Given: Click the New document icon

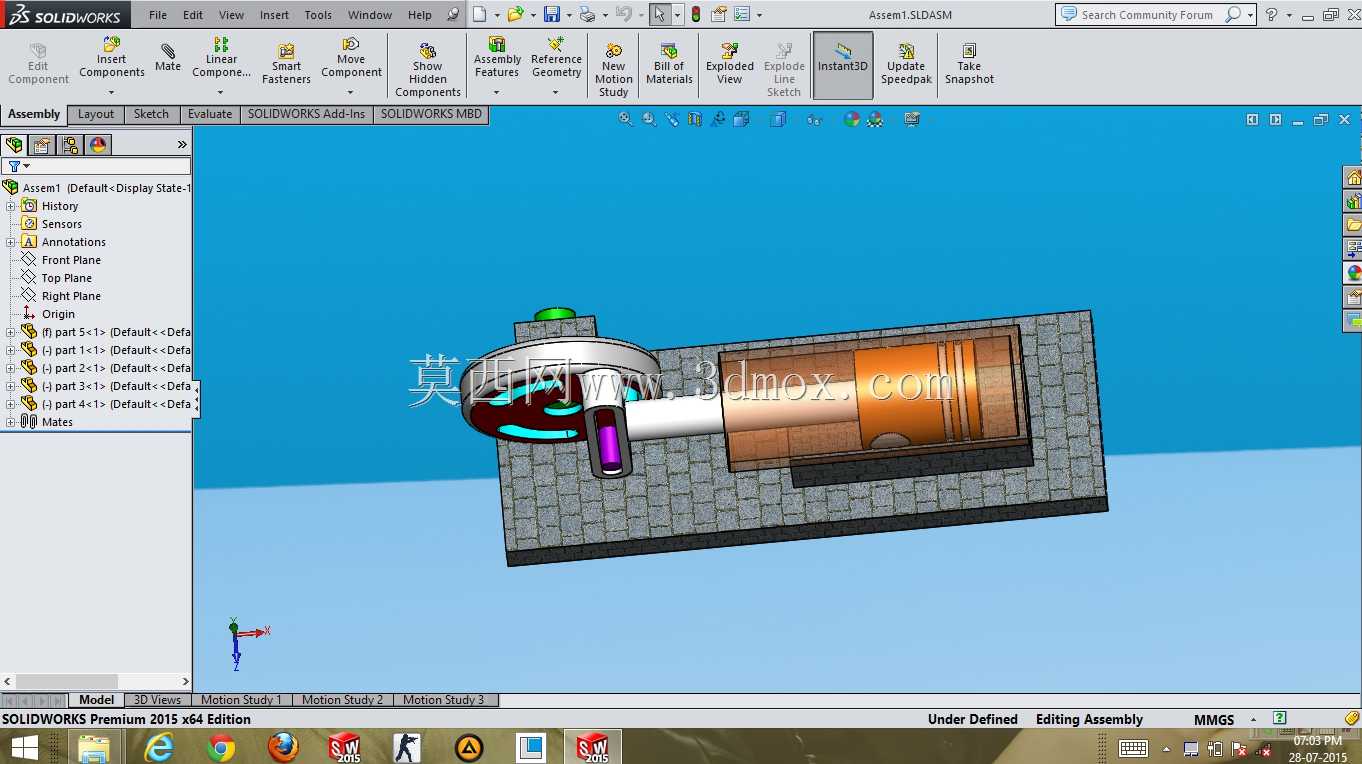Looking at the screenshot, I should pos(480,14).
